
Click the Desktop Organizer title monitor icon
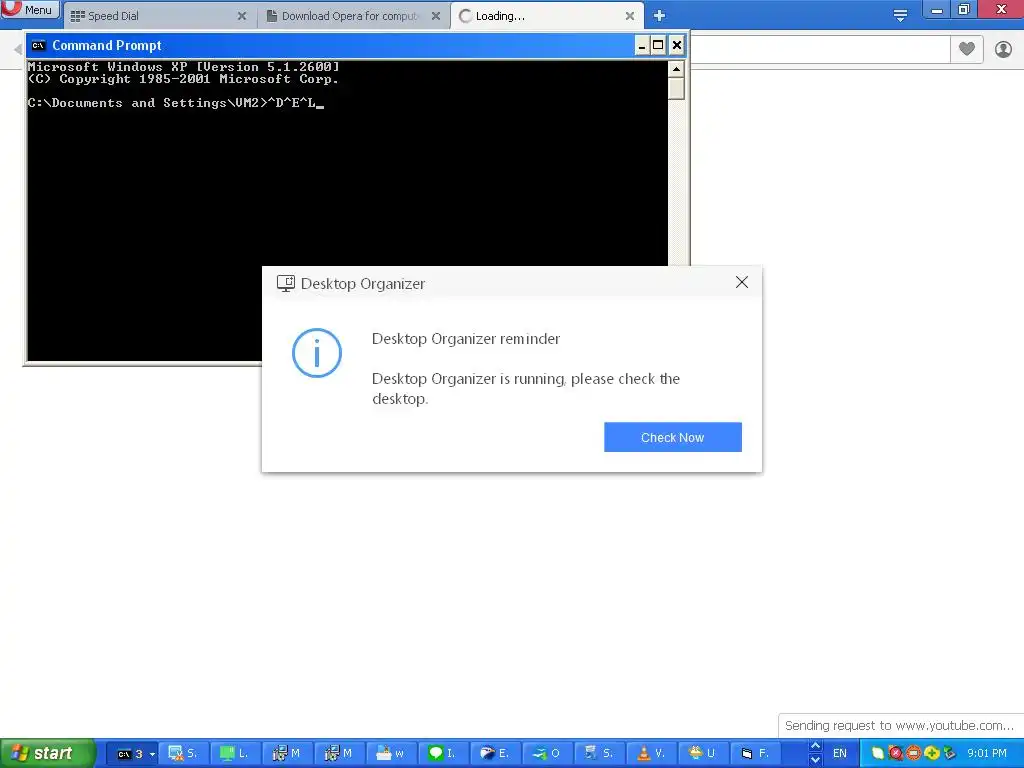point(285,283)
